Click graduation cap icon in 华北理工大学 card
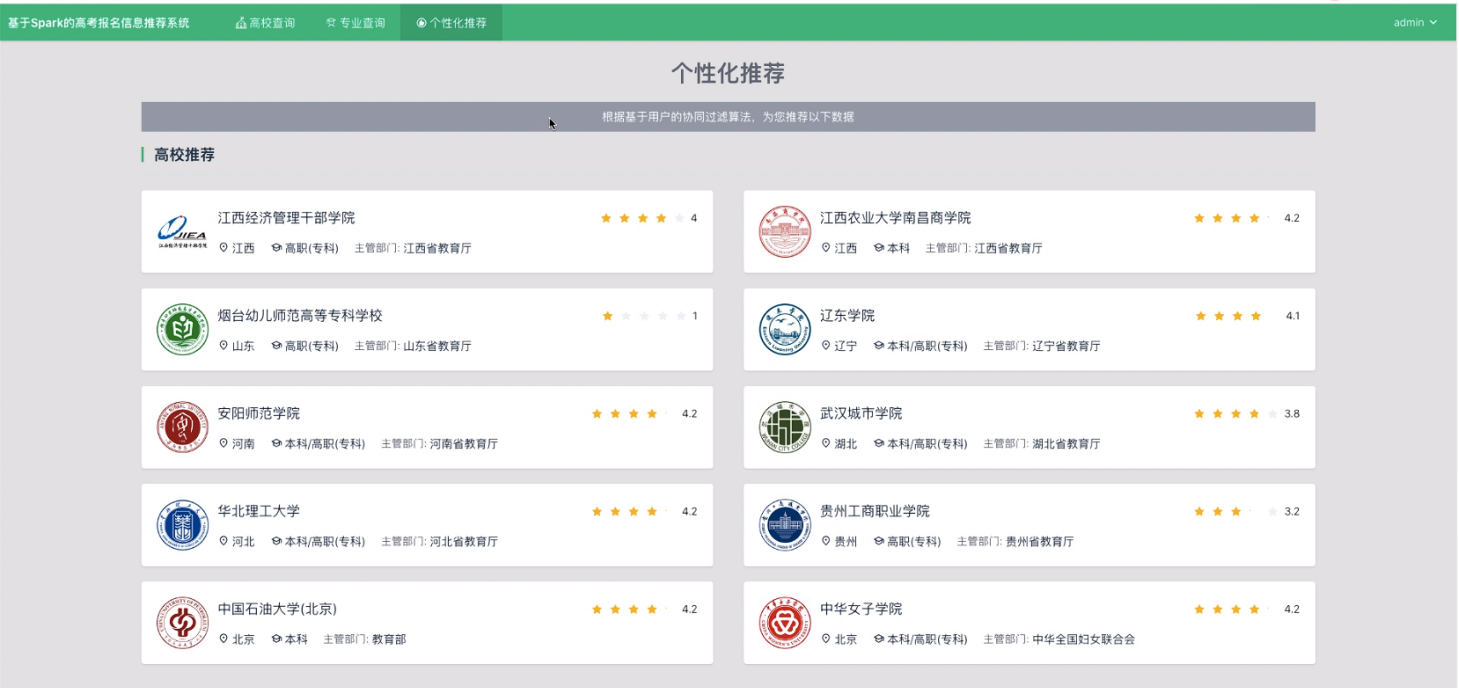The image size is (1459, 689). pyautogui.click(x=276, y=542)
